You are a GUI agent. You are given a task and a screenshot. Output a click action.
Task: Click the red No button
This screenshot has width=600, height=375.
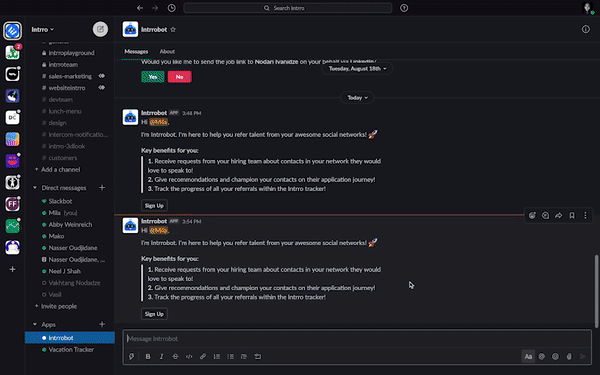pos(179,77)
